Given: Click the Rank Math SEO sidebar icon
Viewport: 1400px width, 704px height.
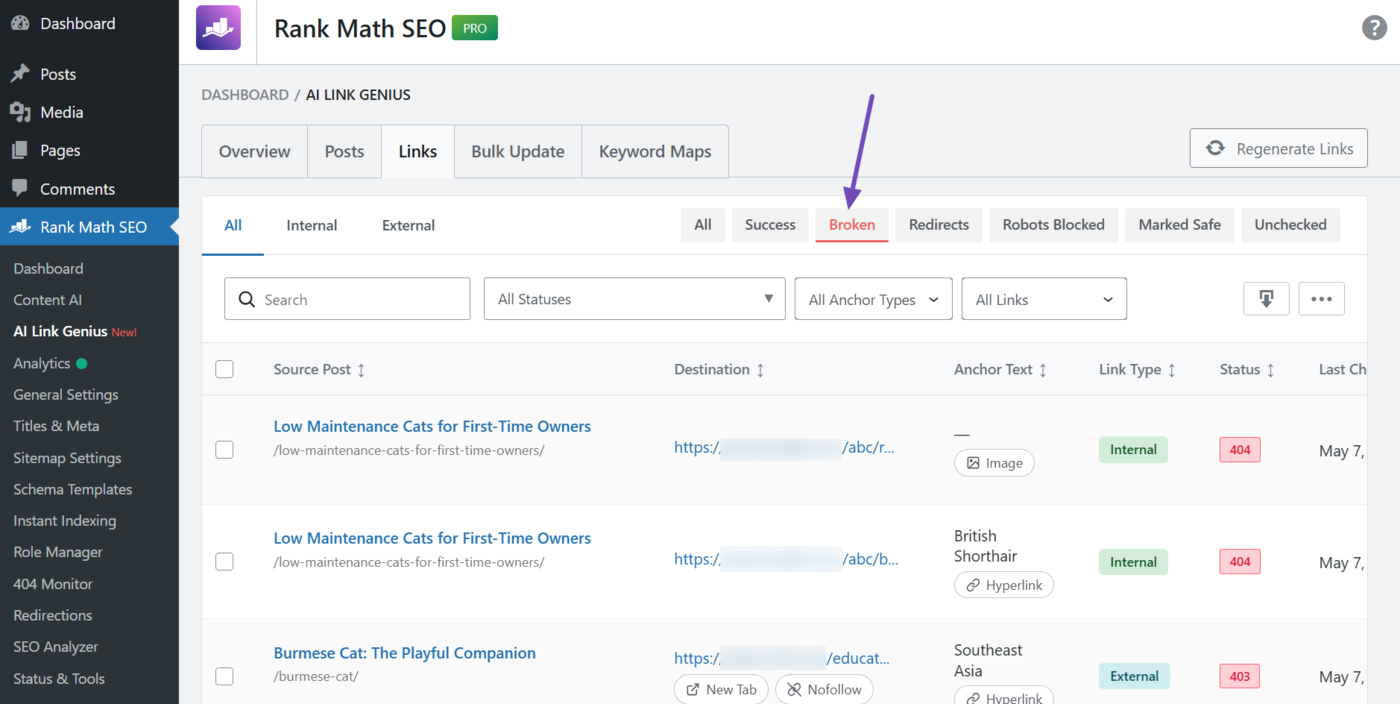Looking at the screenshot, I should [20, 227].
